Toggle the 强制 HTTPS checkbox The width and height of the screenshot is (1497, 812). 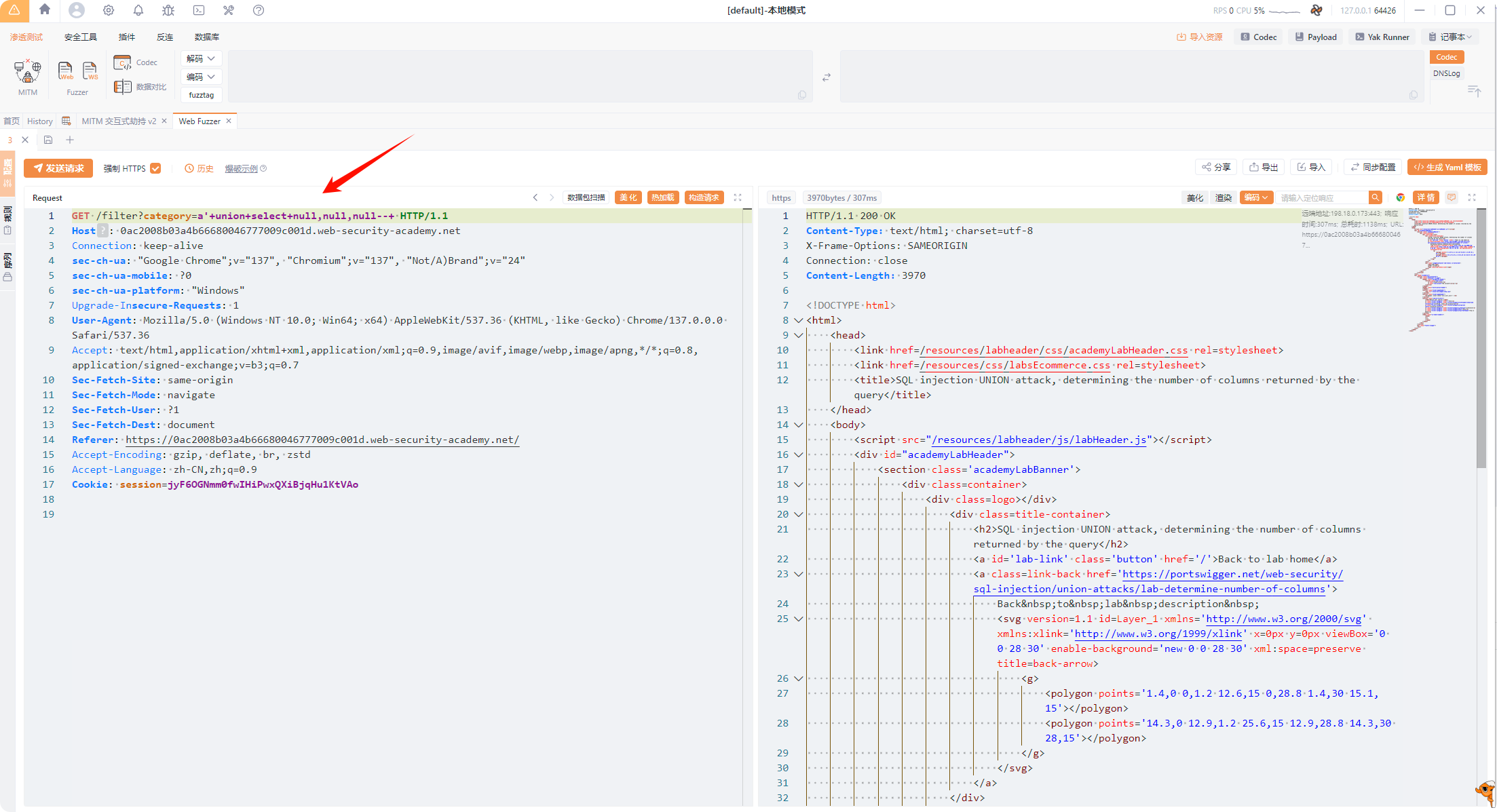pyautogui.click(x=155, y=168)
